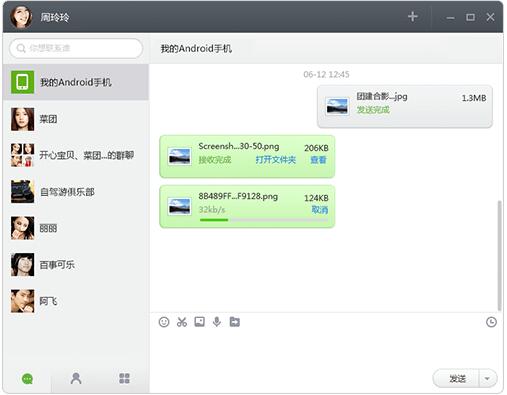The image size is (507, 395).
Task: Click the 06-12 12:45 timestamp
Action: (x=326, y=74)
